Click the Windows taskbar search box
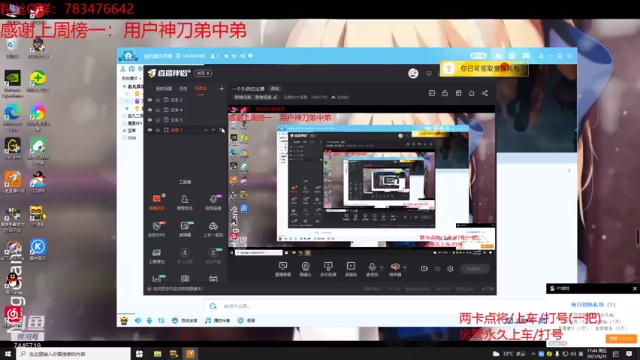 click(x=74, y=354)
